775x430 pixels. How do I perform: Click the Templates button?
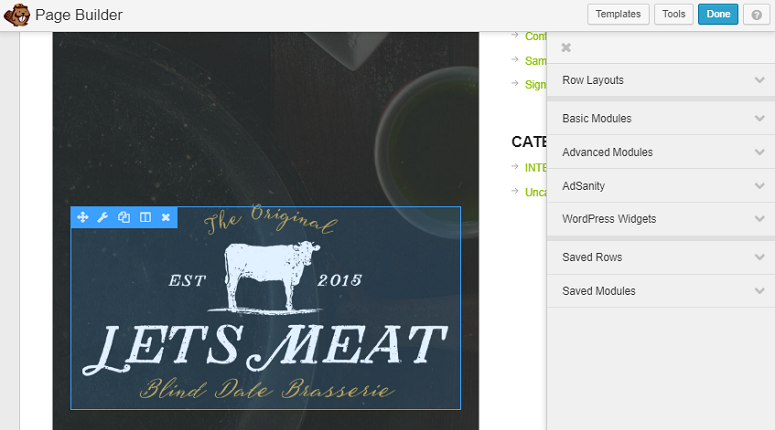(618, 14)
